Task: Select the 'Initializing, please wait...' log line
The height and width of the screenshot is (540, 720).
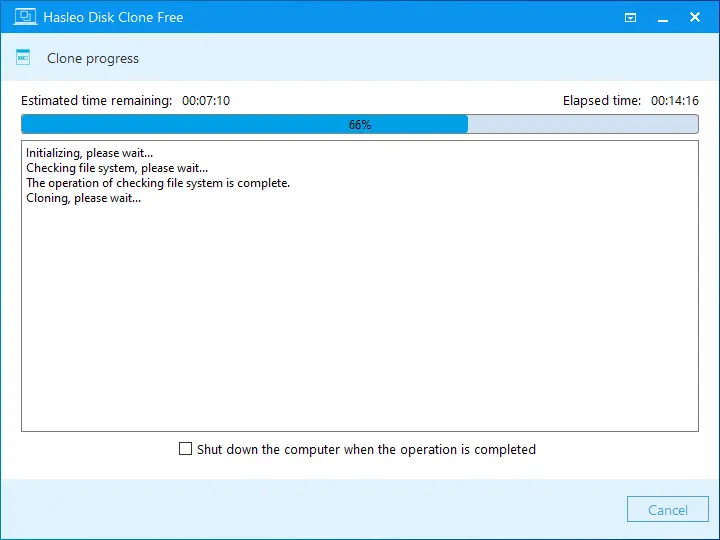Action: click(90, 153)
